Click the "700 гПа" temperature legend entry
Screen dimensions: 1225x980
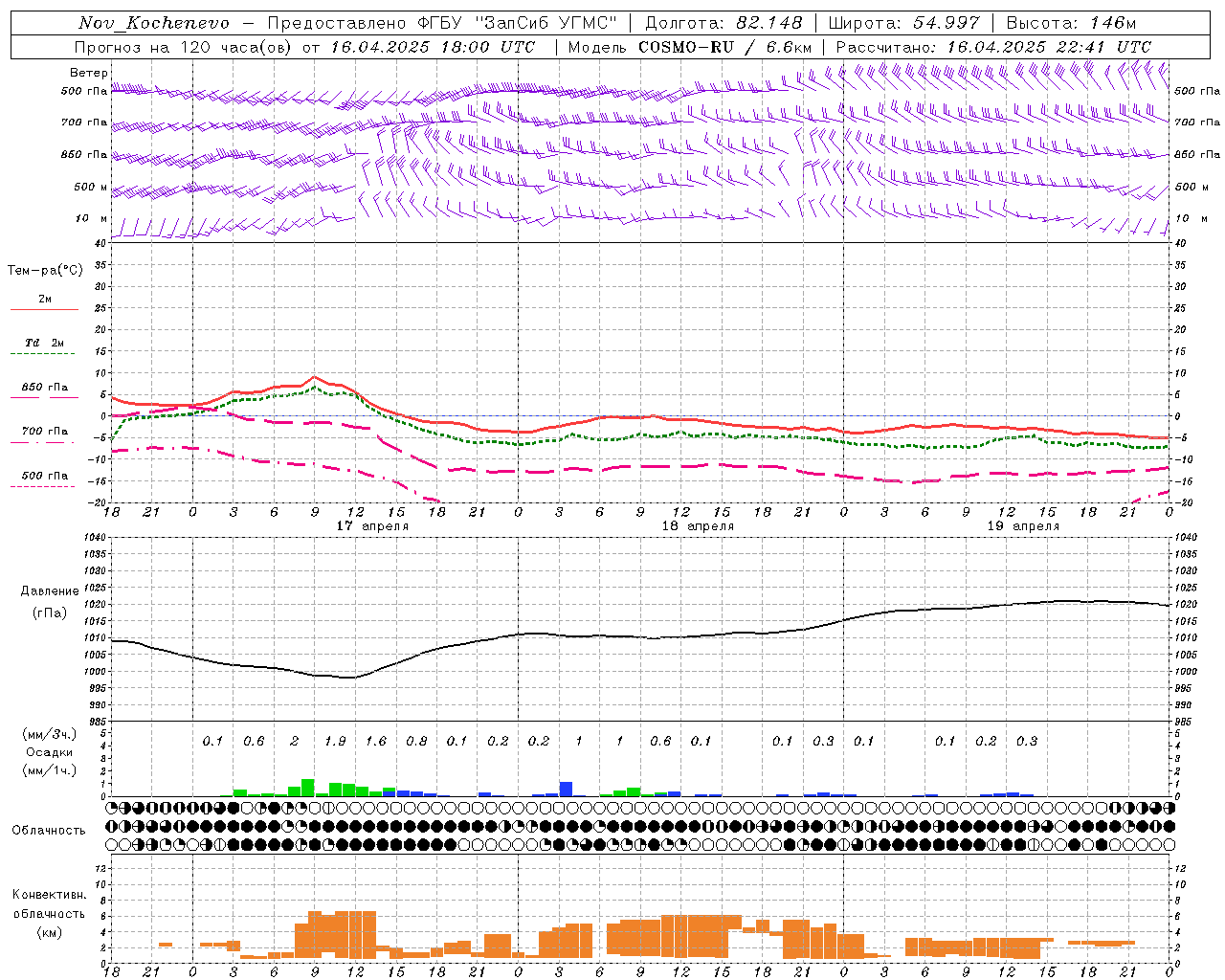coord(45,431)
